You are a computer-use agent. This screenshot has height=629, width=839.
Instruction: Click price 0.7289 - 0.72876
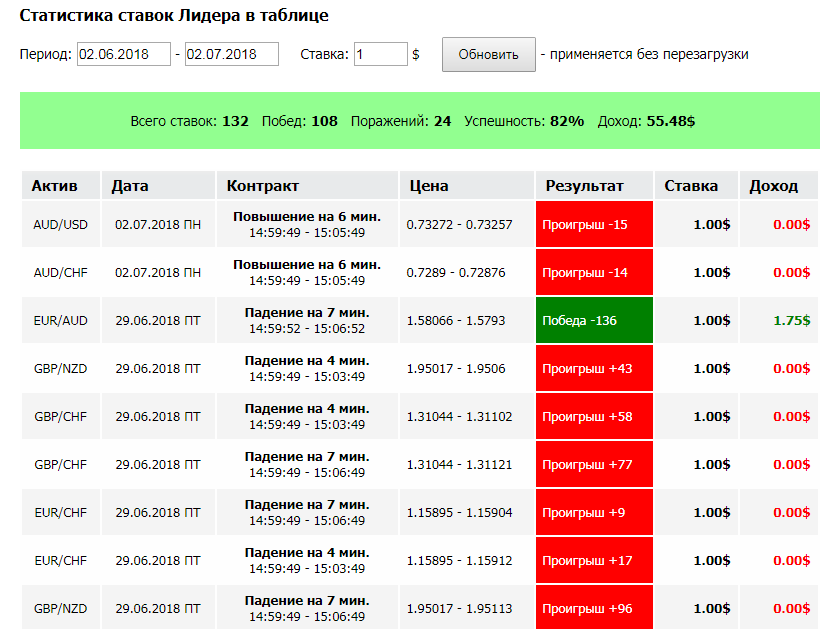click(456, 273)
